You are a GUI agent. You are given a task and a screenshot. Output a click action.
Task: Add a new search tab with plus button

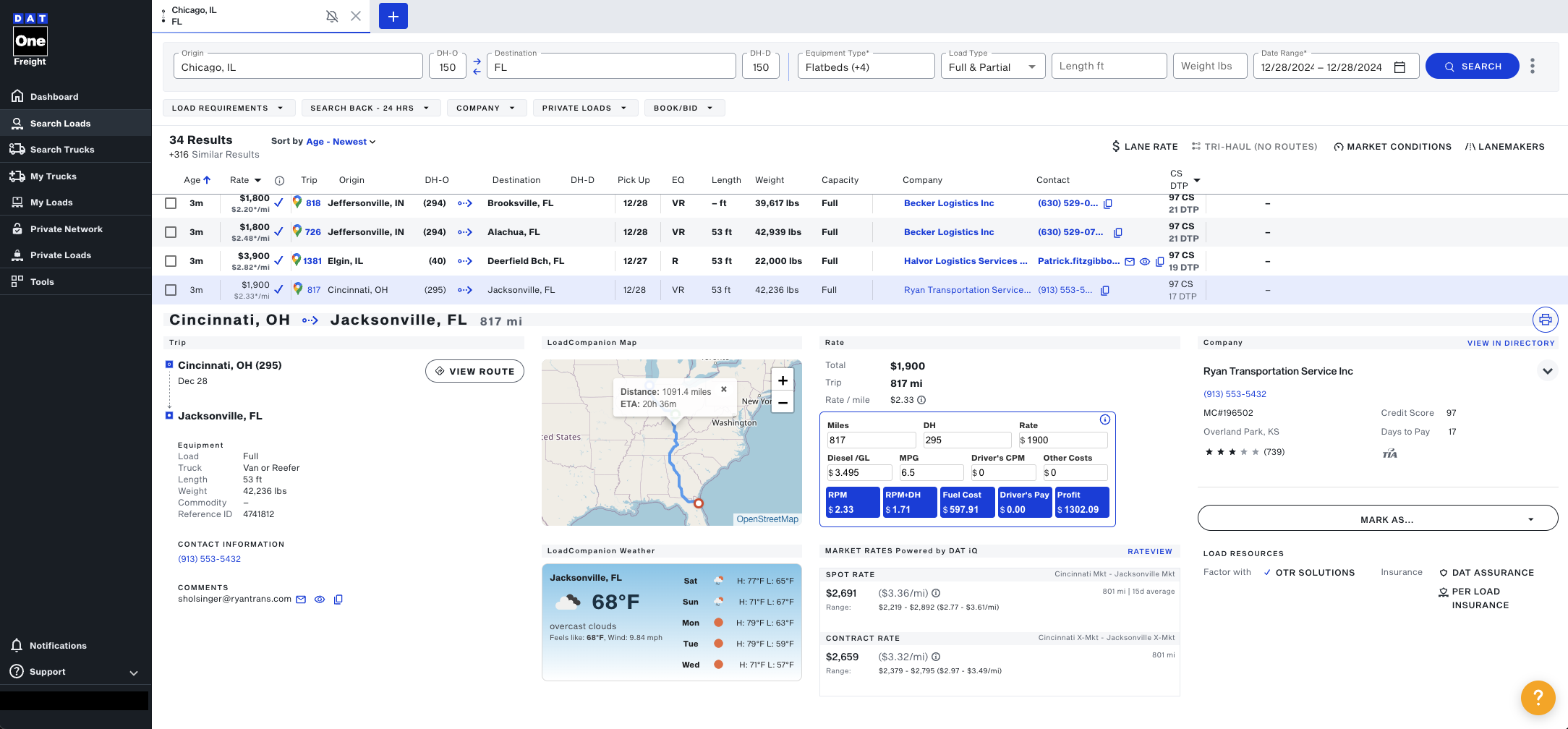click(393, 16)
